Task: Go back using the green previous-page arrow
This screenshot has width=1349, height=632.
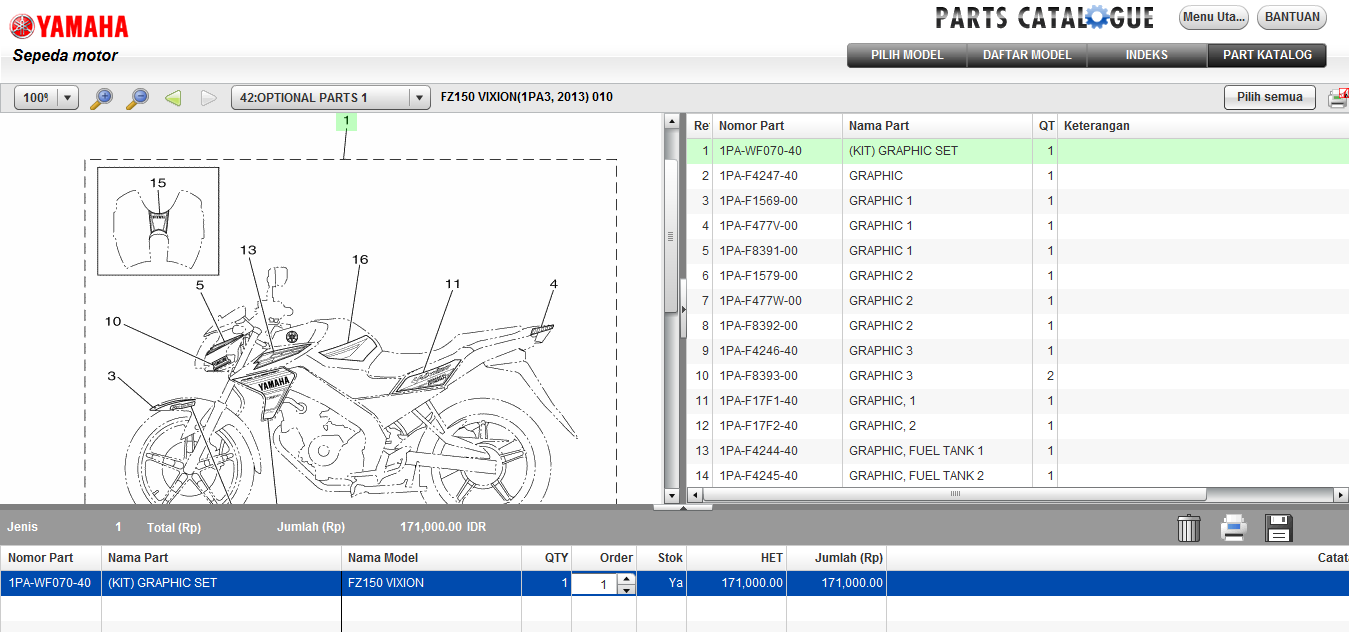Action: [171, 97]
